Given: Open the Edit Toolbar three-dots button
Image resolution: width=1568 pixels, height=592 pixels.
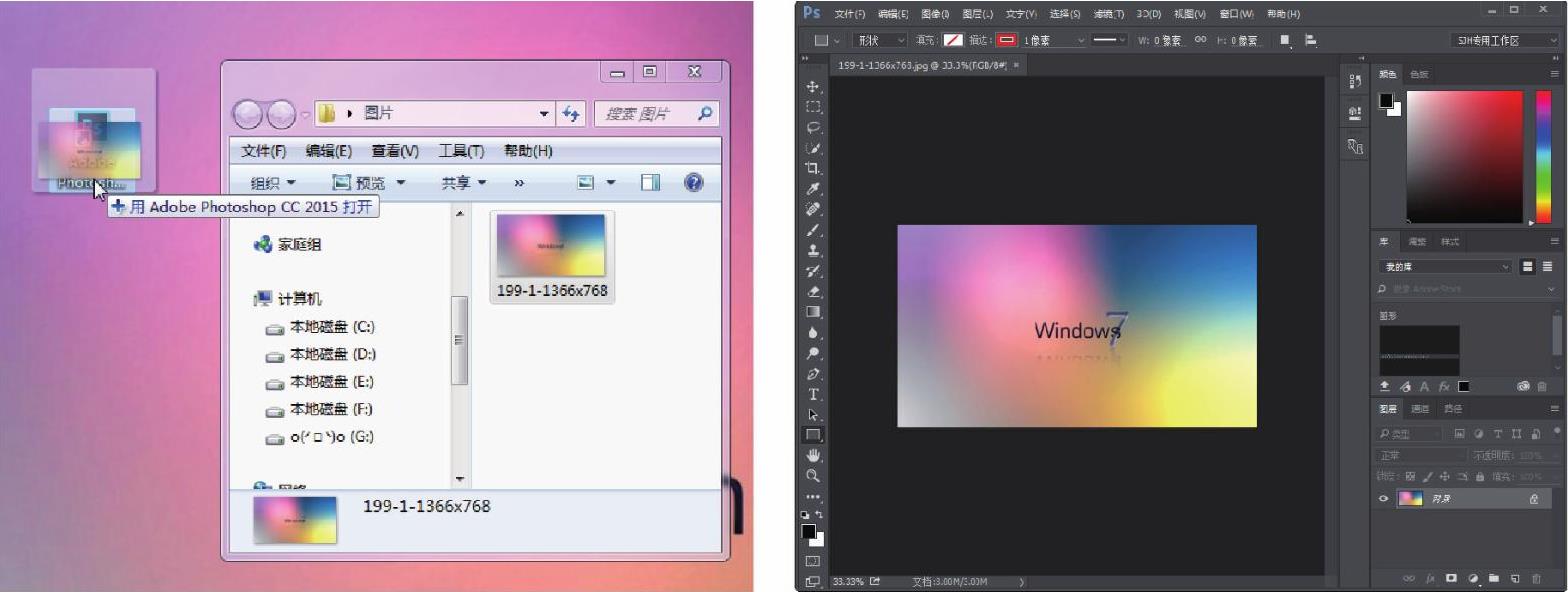Looking at the screenshot, I should point(813,496).
